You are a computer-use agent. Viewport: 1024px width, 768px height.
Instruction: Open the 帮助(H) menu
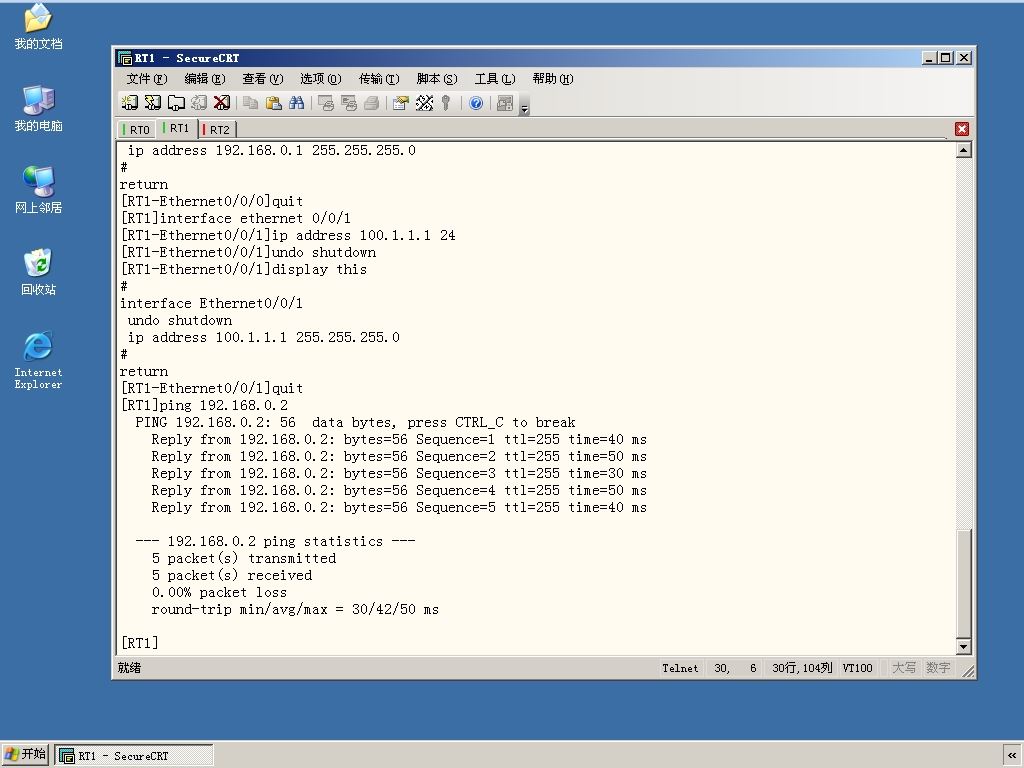pyautogui.click(x=553, y=79)
